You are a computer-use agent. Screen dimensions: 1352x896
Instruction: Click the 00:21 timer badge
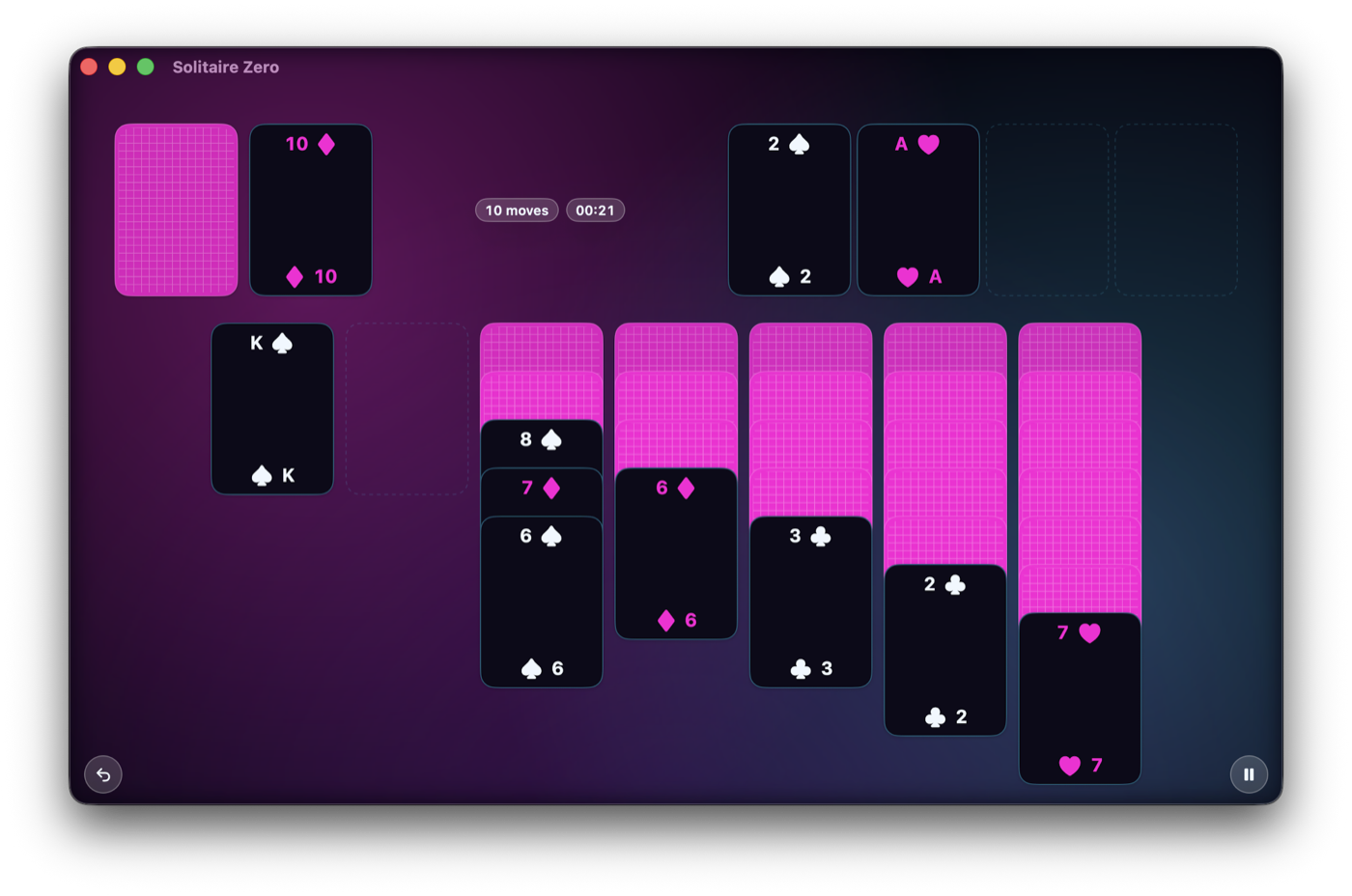point(595,210)
